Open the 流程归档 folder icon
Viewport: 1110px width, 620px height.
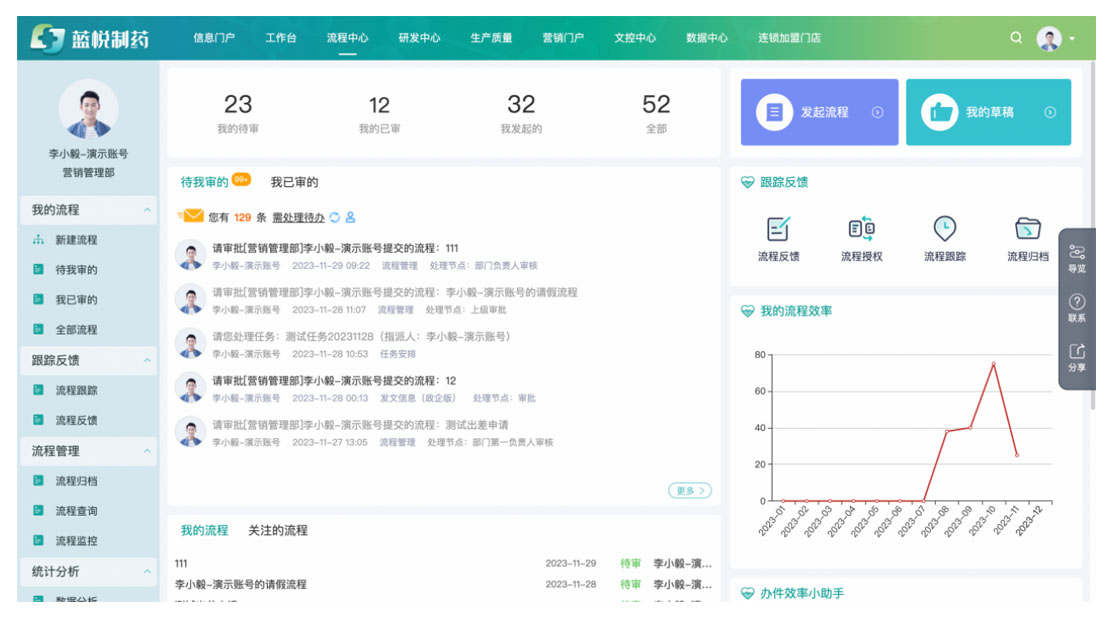coord(1027,229)
